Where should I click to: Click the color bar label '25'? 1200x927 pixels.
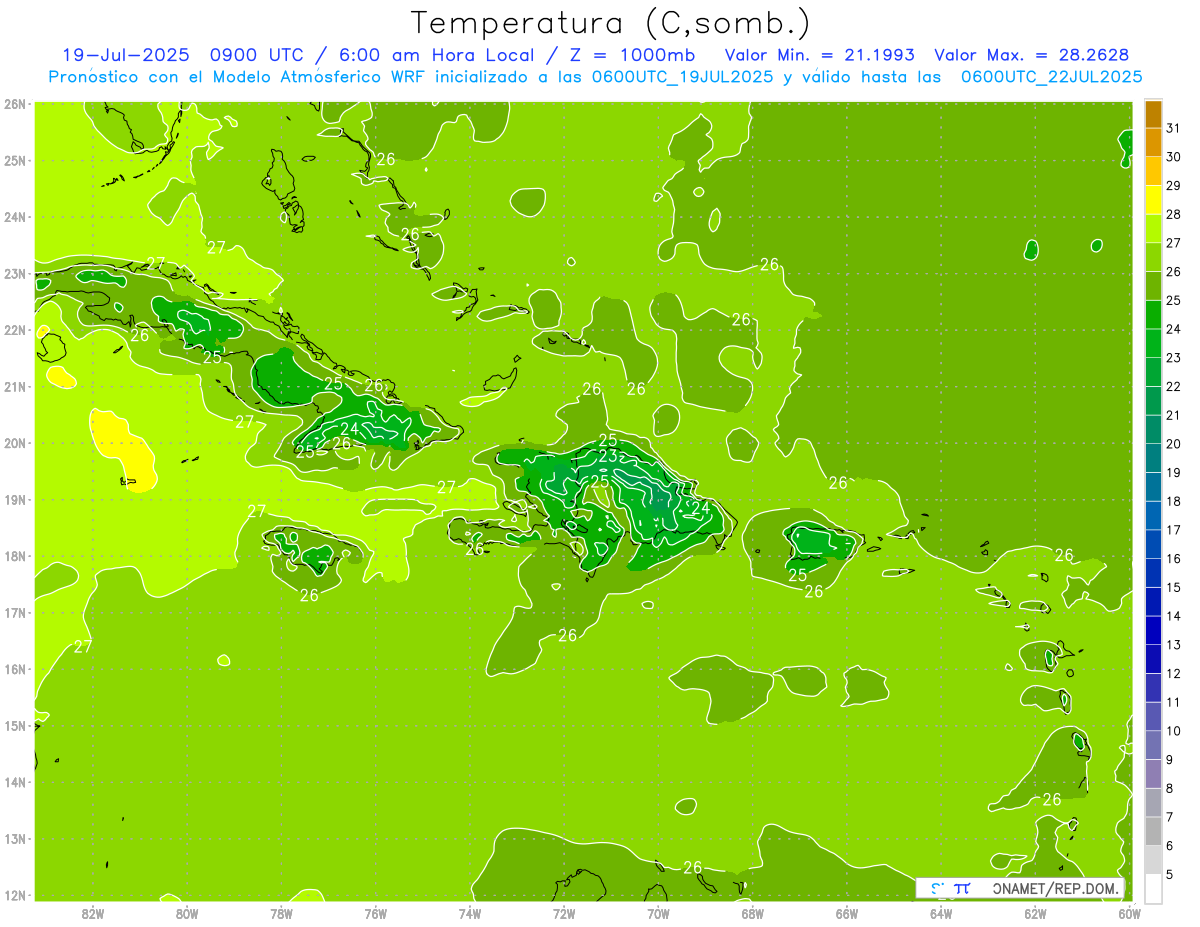click(x=1173, y=300)
